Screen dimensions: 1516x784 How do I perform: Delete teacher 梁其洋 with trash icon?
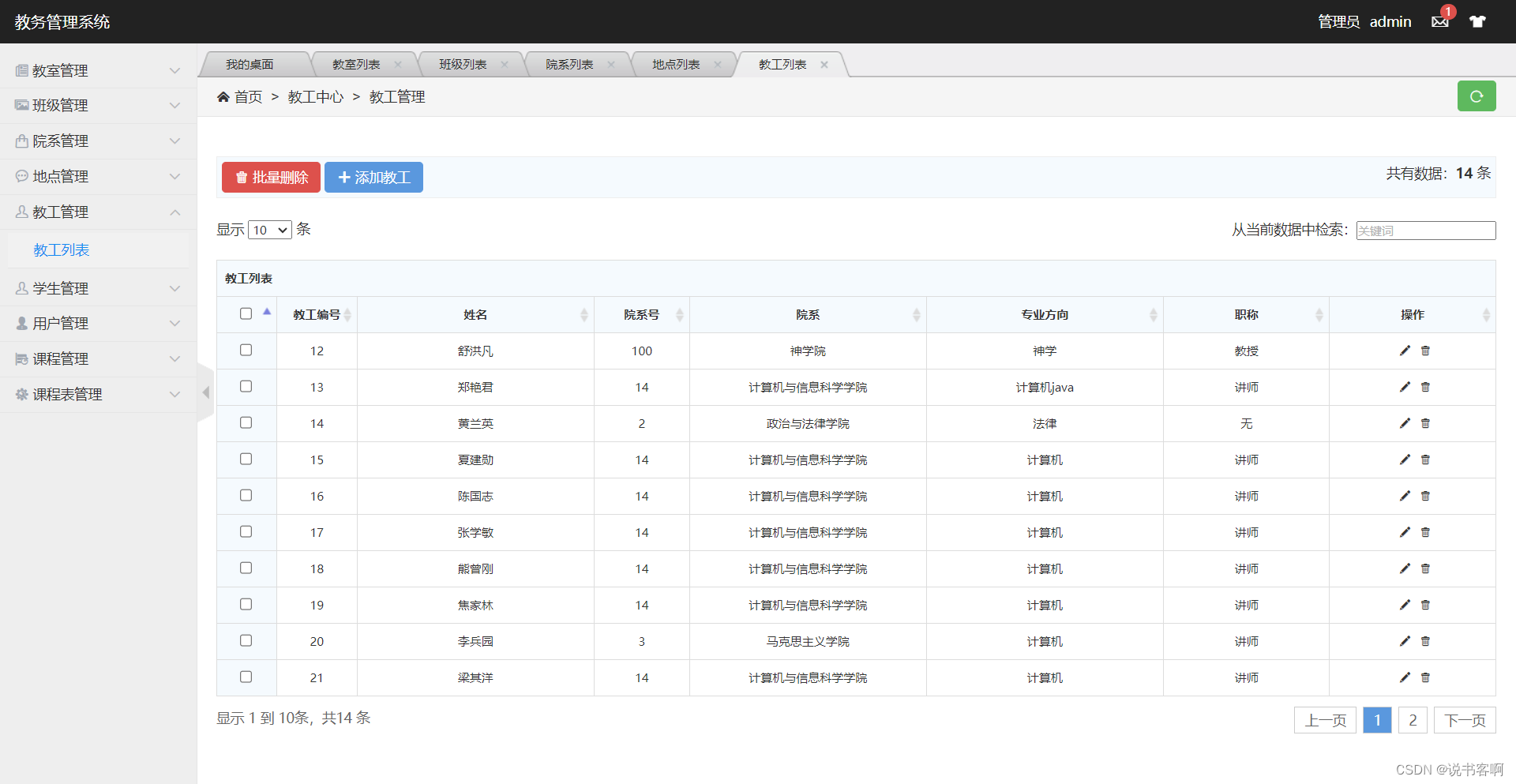tap(1425, 677)
